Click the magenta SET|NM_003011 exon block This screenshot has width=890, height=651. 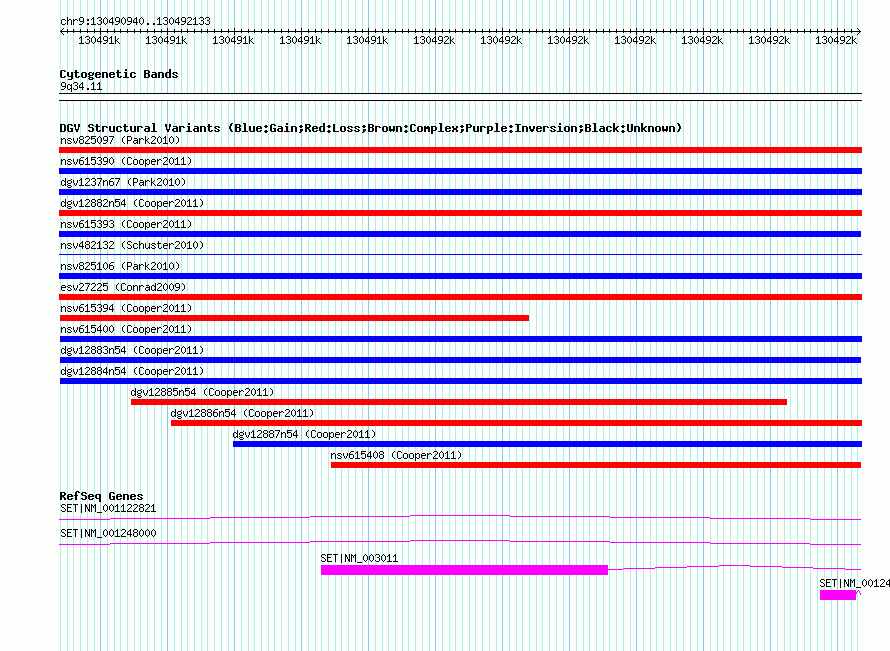point(464,570)
